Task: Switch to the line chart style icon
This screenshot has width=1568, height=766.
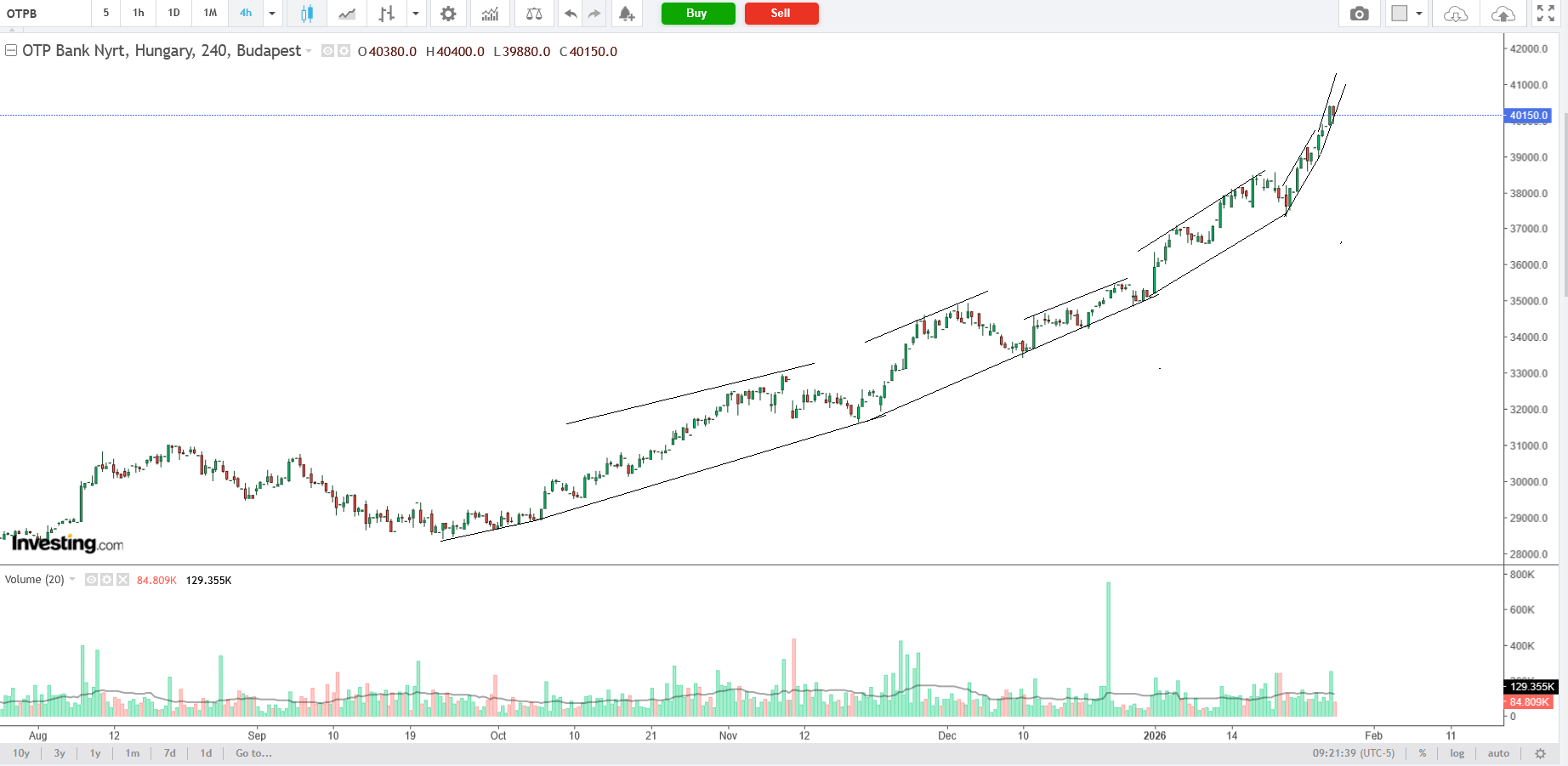Action: [x=347, y=14]
